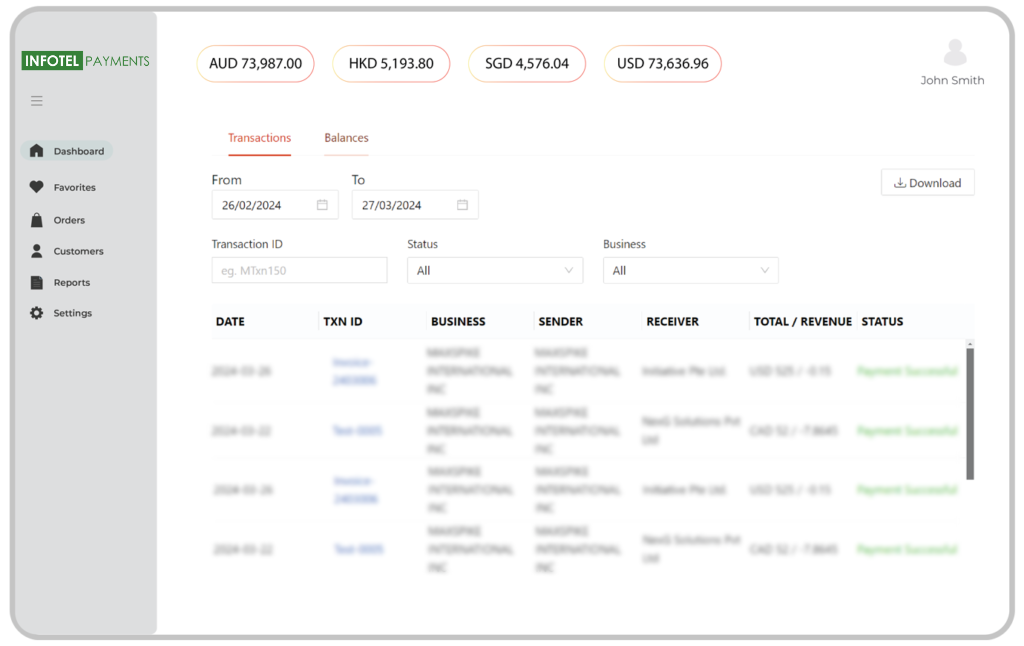Expand the Status dropdown
This screenshot has width=1024, height=646.
click(x=495, y=270)
